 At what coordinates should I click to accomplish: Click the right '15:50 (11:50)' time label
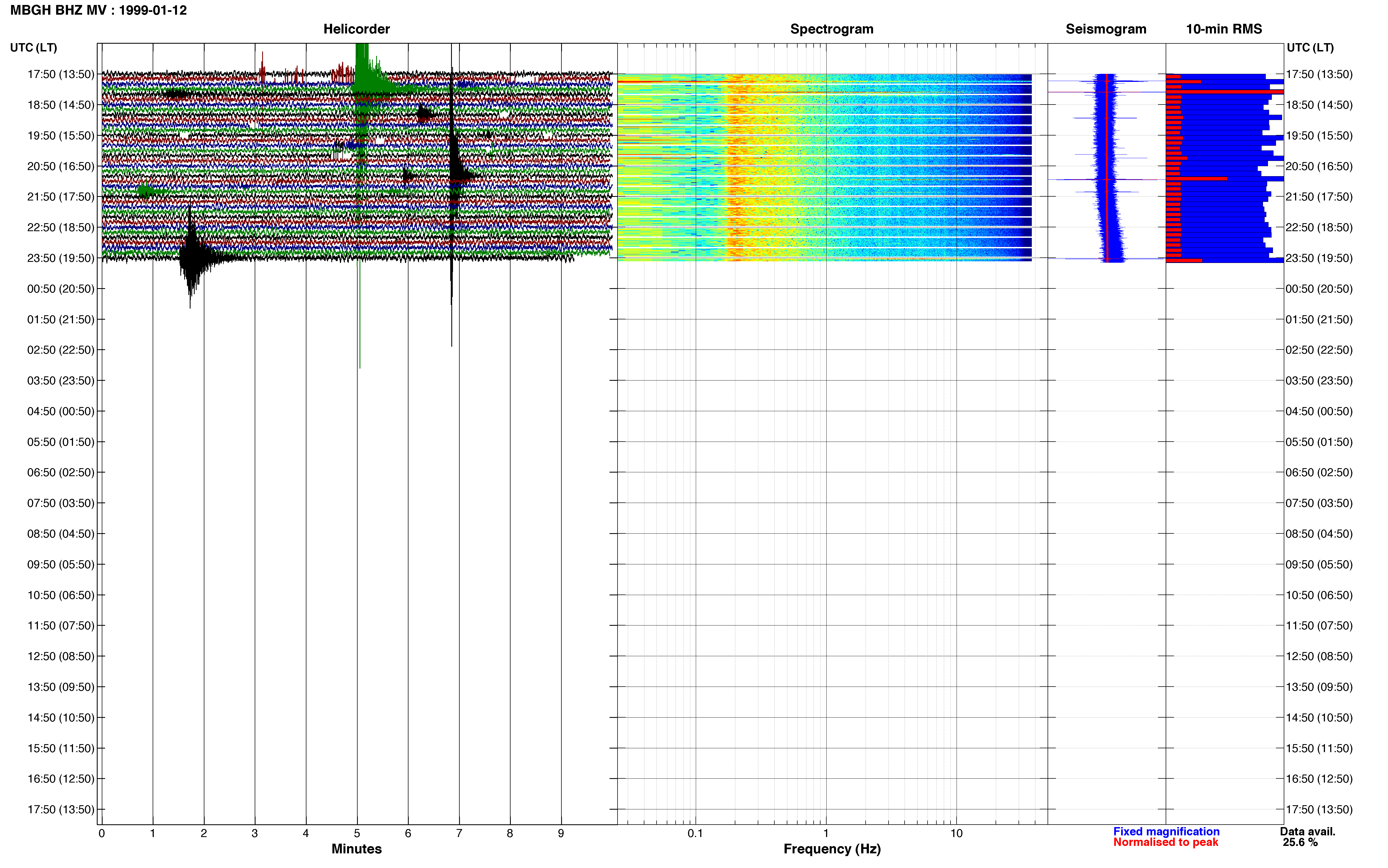[1319, 749]
